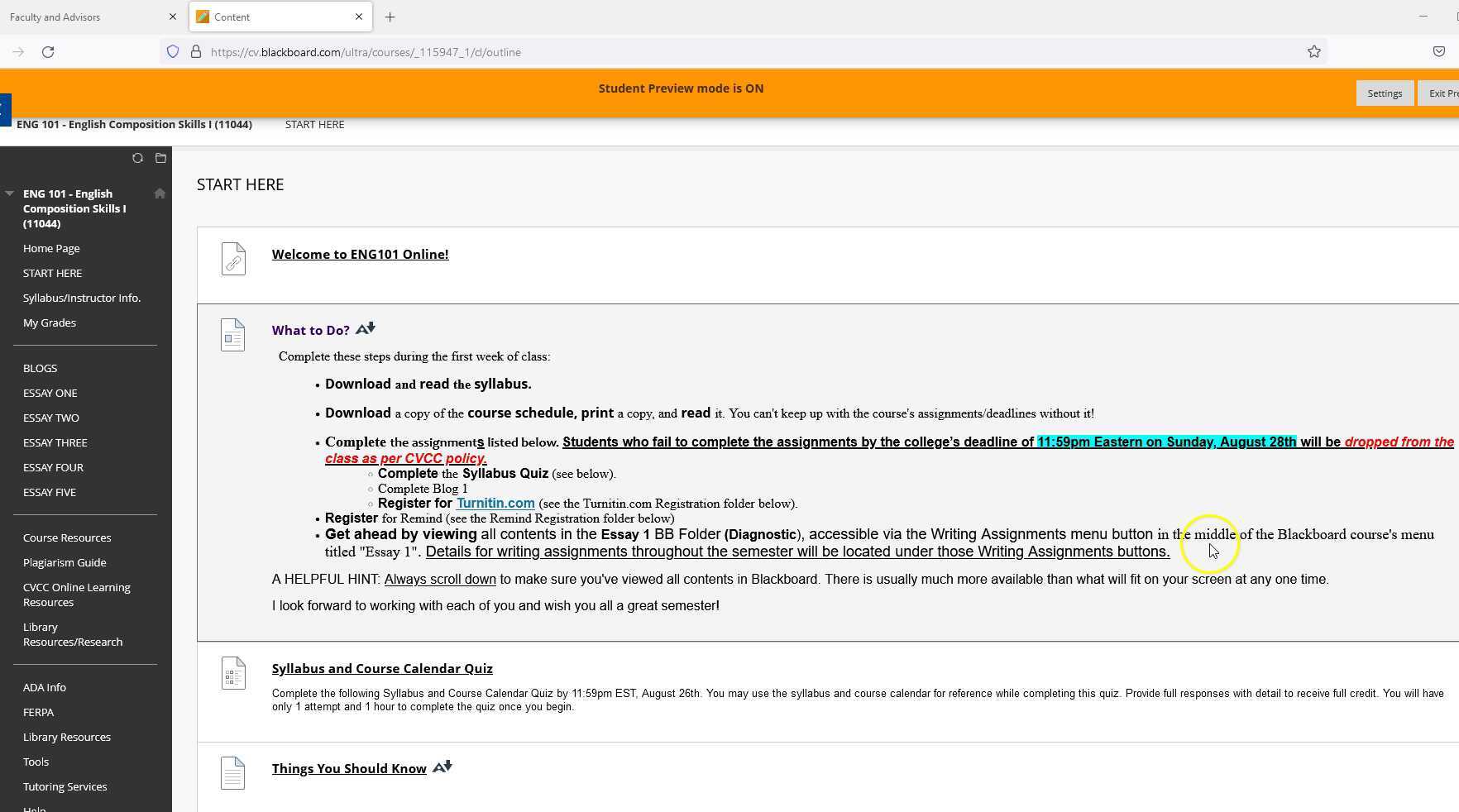Click the browser address bar URL

[x=366, y=52]
